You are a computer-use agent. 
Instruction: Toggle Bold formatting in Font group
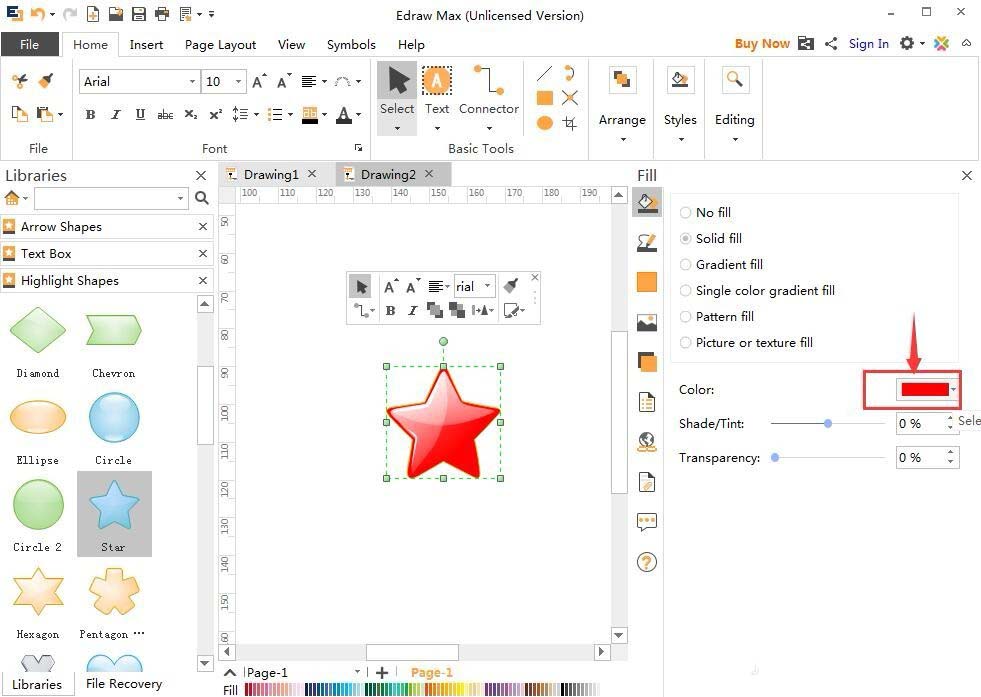click(90, 114)
